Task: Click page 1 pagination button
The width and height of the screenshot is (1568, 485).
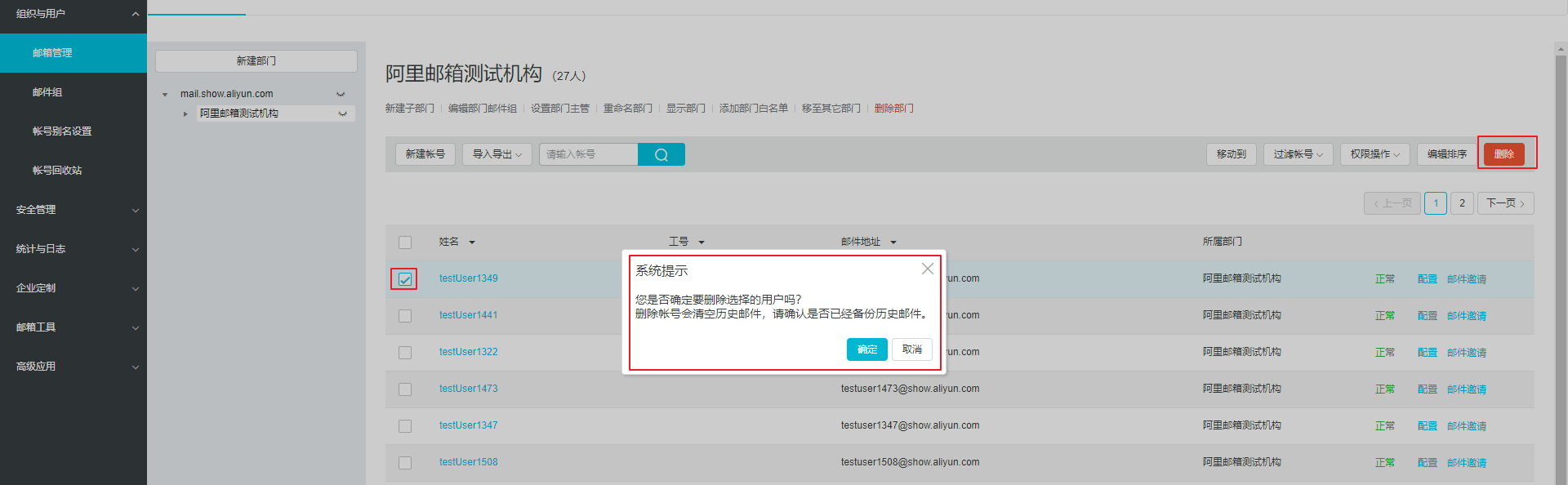Action: (x=1436, y=203)
